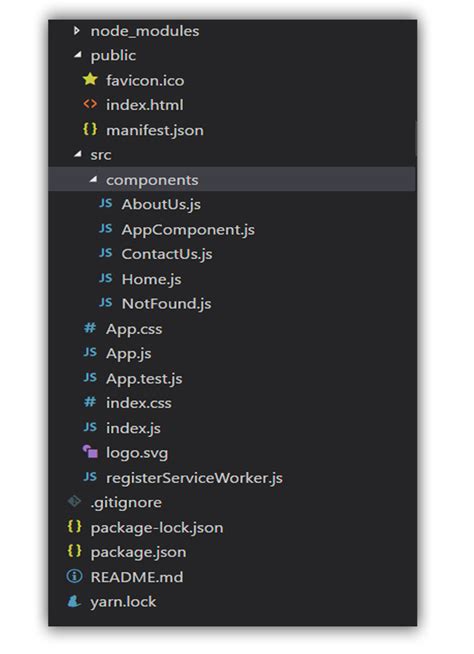Image resolution: width=474 pixels, height=654 pixels.
Task: Click the purple image icon beside logo.svg
Action: tap(90, 451)
